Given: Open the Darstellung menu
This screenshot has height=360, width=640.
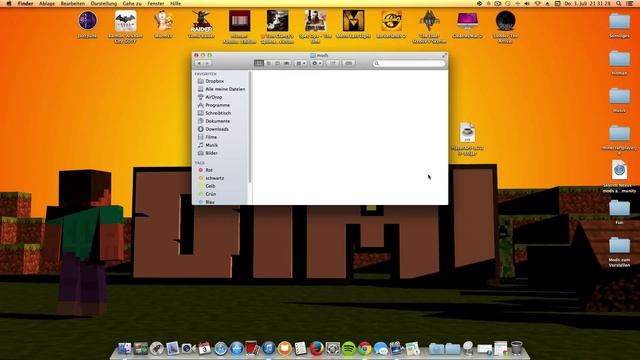Looking at the screenshot, I should coord(104,3).
